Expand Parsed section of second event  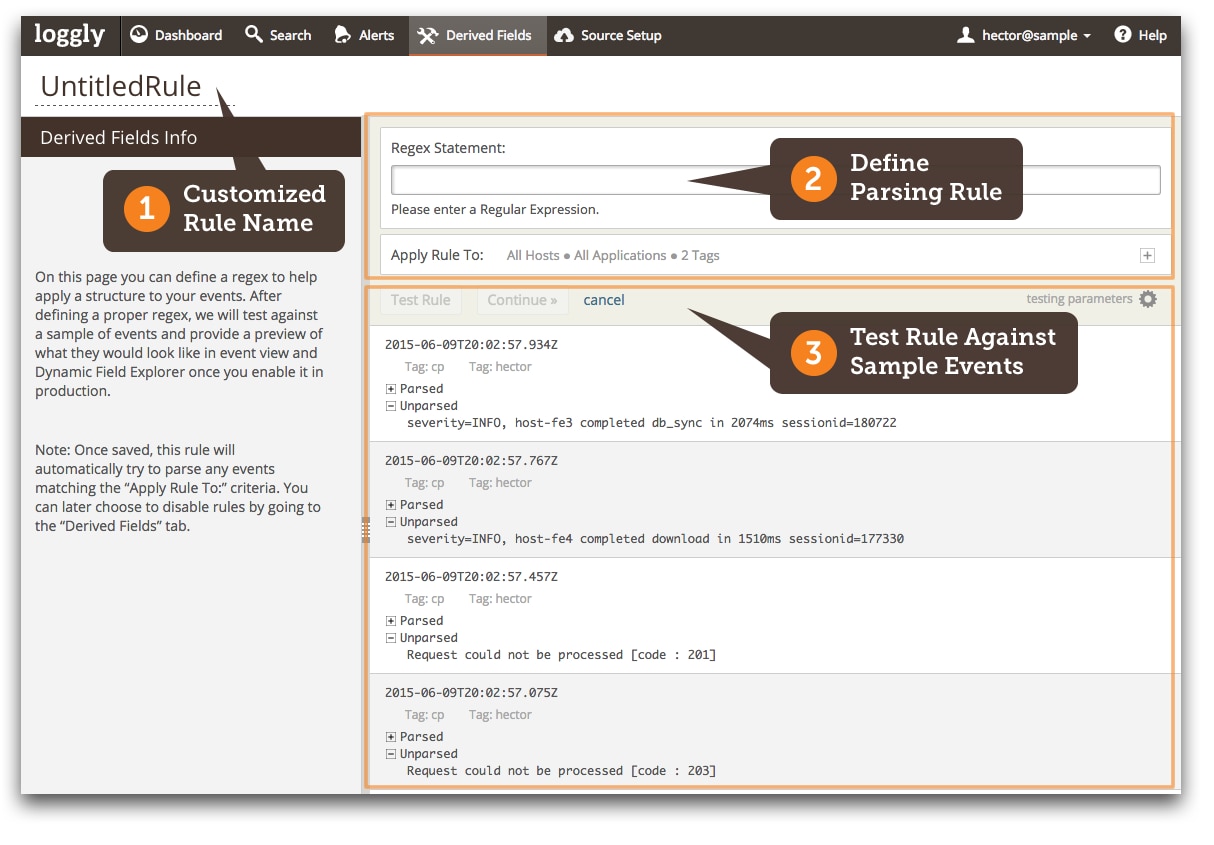pyautogui.click(x=391, y=505)
